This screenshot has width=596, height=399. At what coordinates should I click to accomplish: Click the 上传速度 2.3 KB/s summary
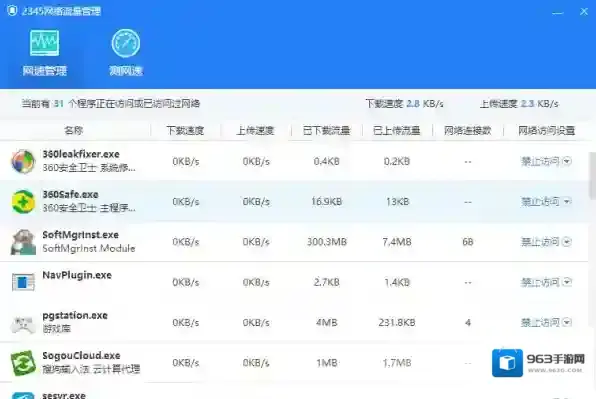(519, 103)
